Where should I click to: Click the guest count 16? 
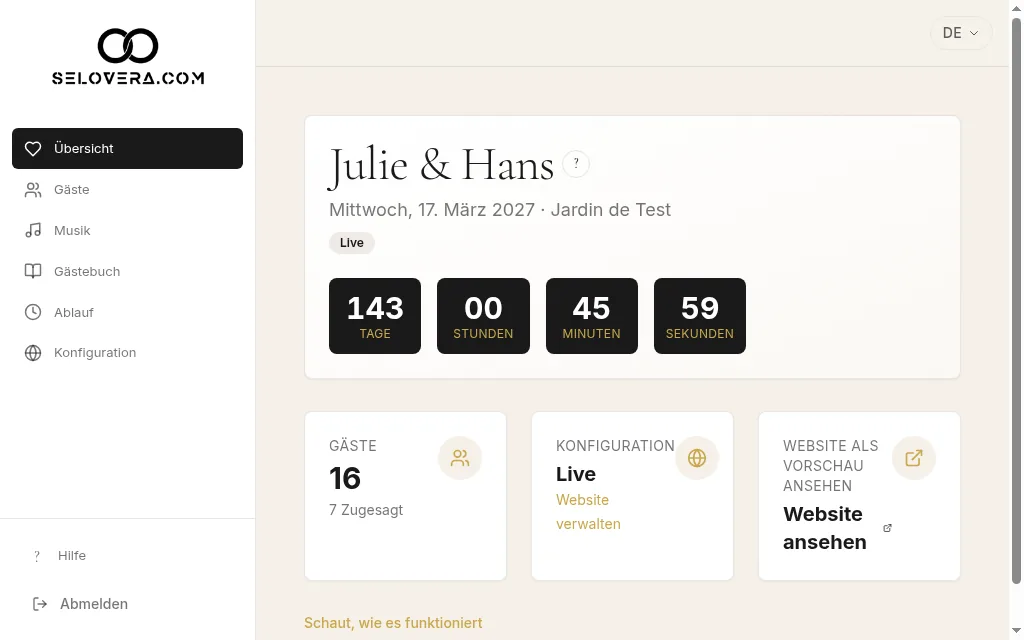tap(345, 479)
